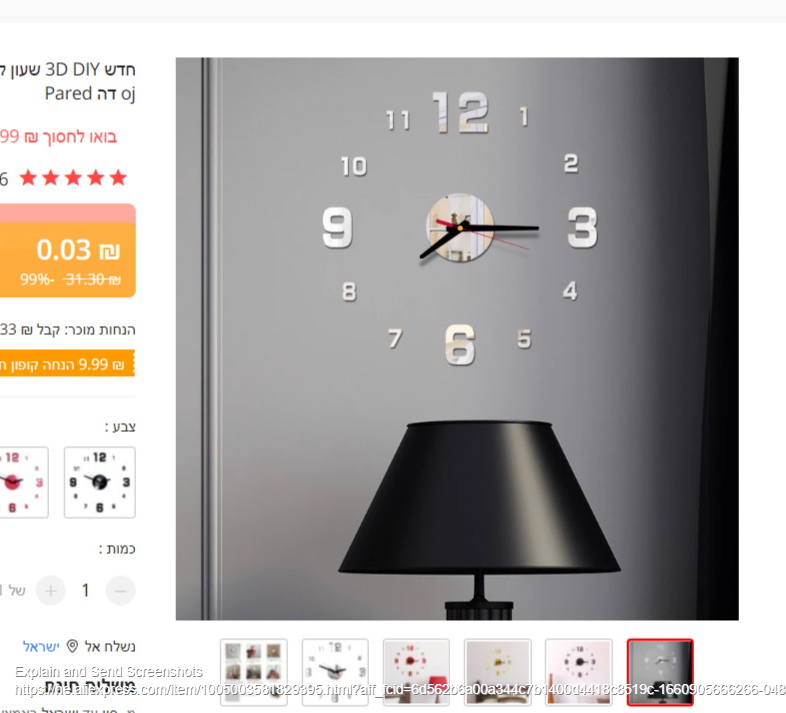Decrease quantity with the minus button

121,591
